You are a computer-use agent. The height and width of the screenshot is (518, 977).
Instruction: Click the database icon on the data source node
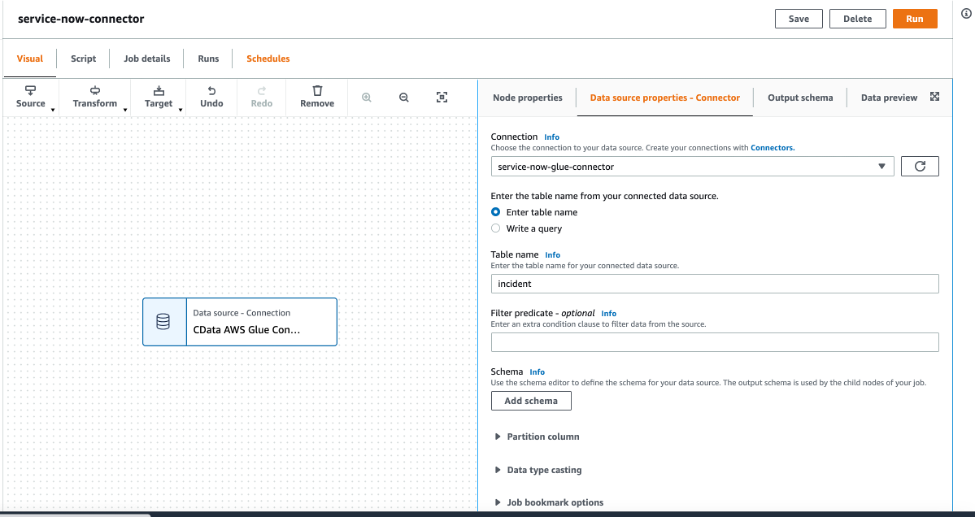[163, 322]
